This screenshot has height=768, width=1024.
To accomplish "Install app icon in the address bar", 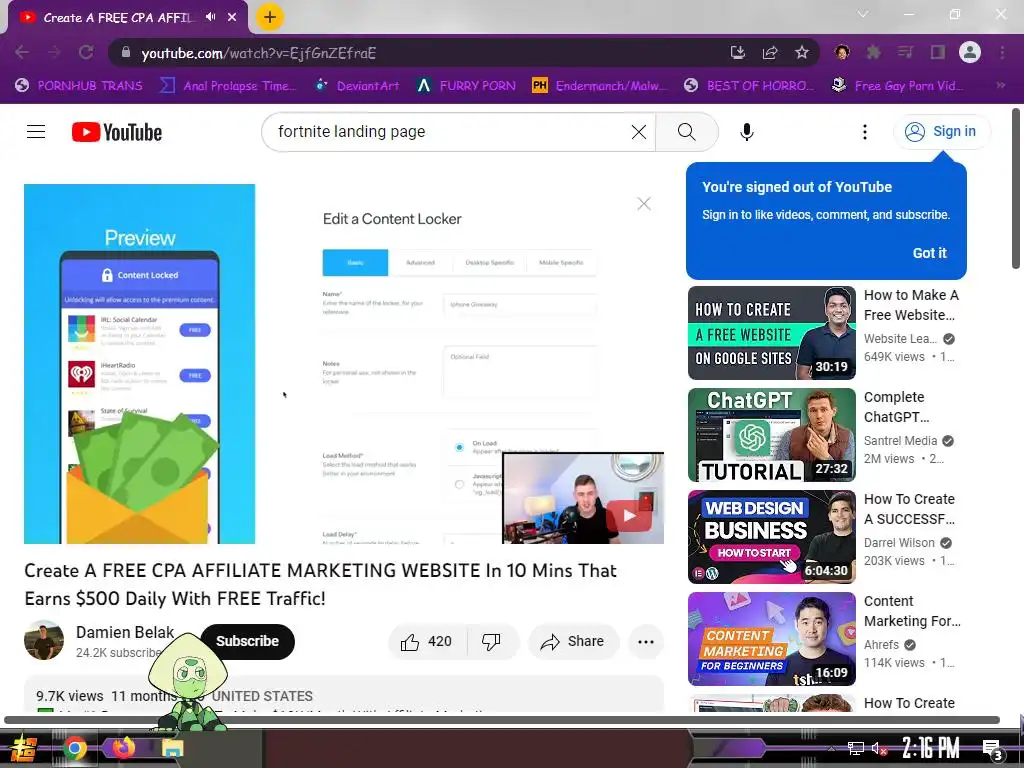I will (x=738, y=52).
